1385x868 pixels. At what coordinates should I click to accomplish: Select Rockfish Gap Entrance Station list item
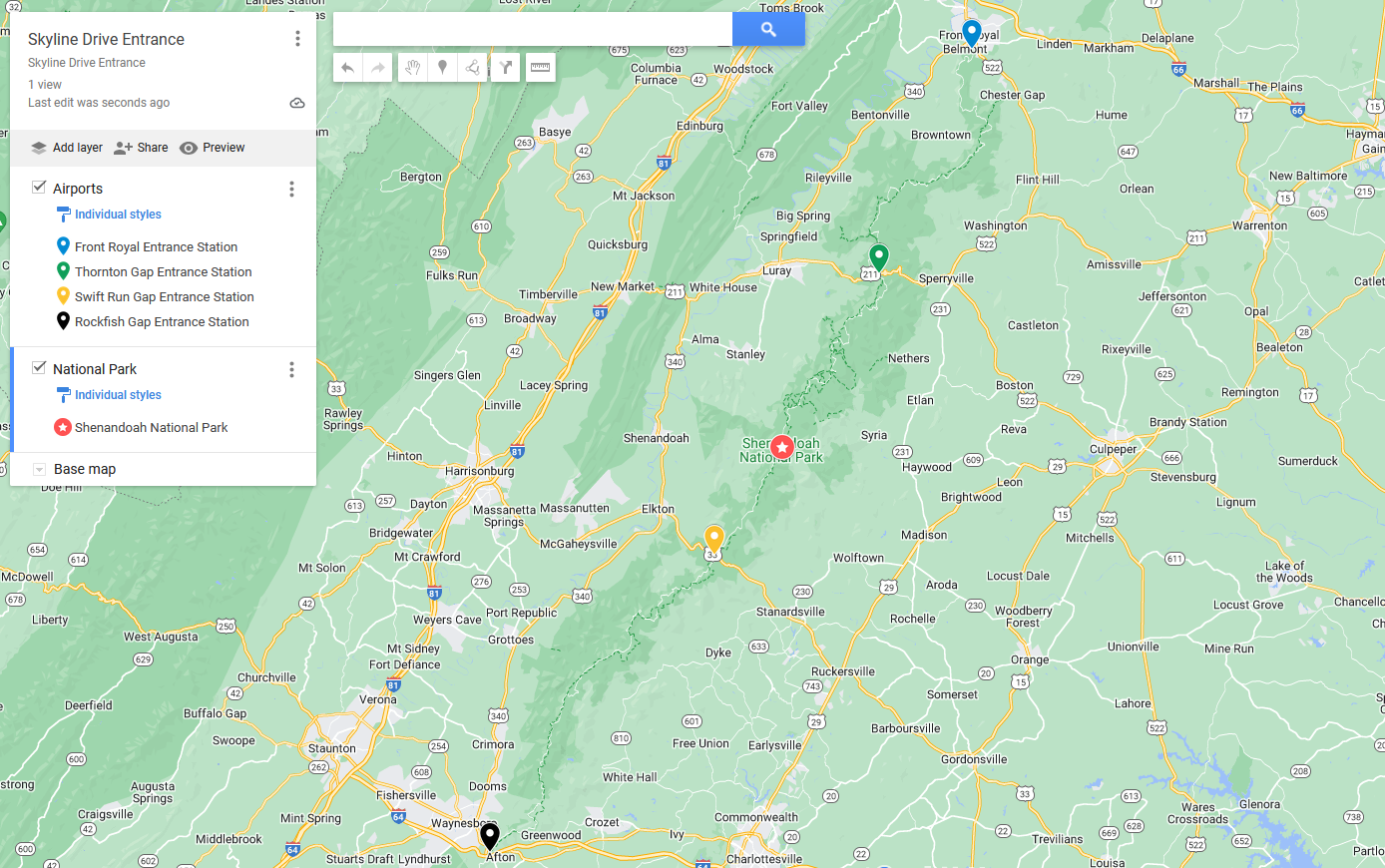tap(163, 321)
